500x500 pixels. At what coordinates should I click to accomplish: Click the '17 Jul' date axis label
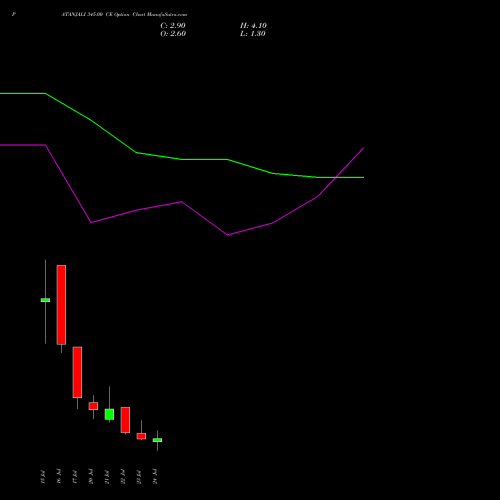click(x=75, y=476)
